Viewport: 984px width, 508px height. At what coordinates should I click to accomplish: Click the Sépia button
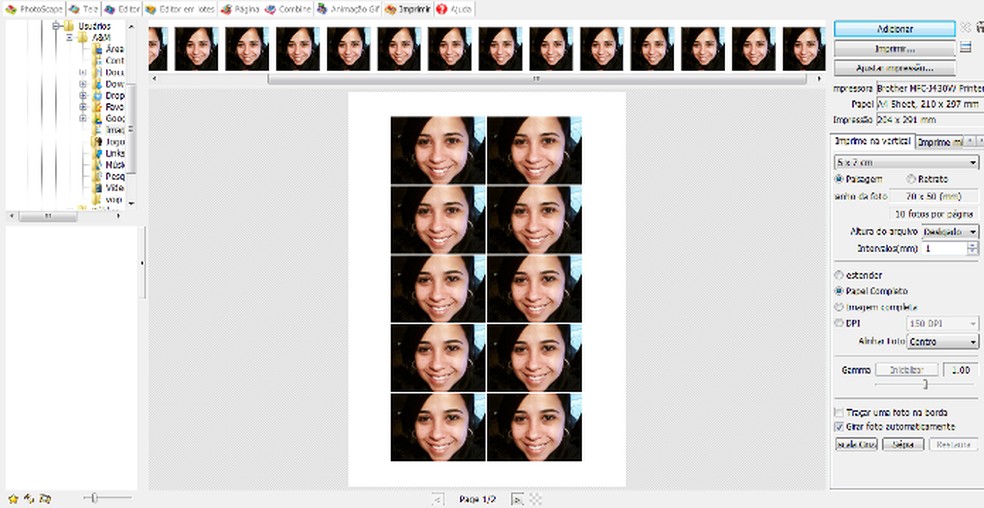click(903, 444)
